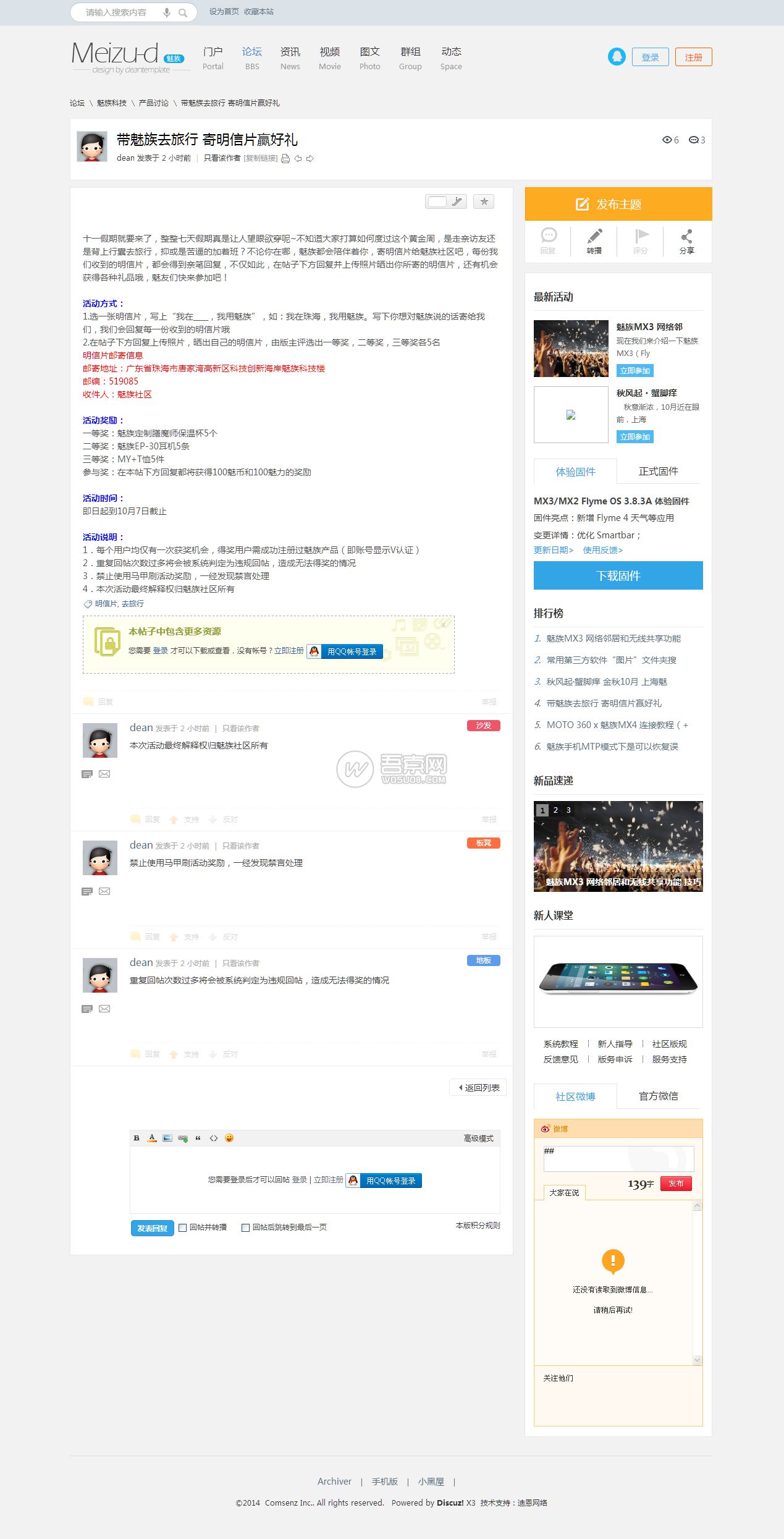Click the 发表回复 button
The width and height of the screenshot is (784, 1539).
click(152, 1228)
